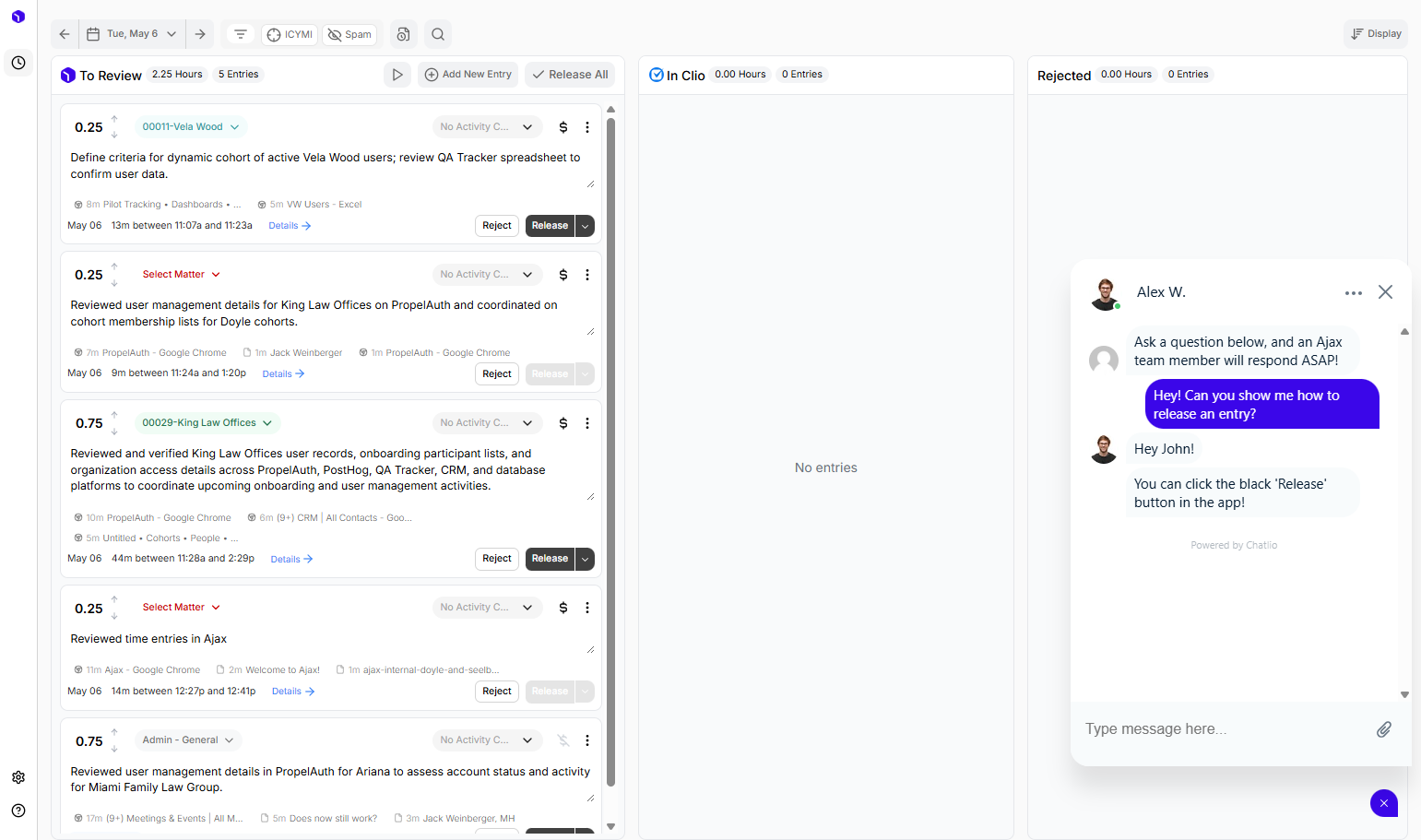Click Add New Entry

tap(468, 75)
